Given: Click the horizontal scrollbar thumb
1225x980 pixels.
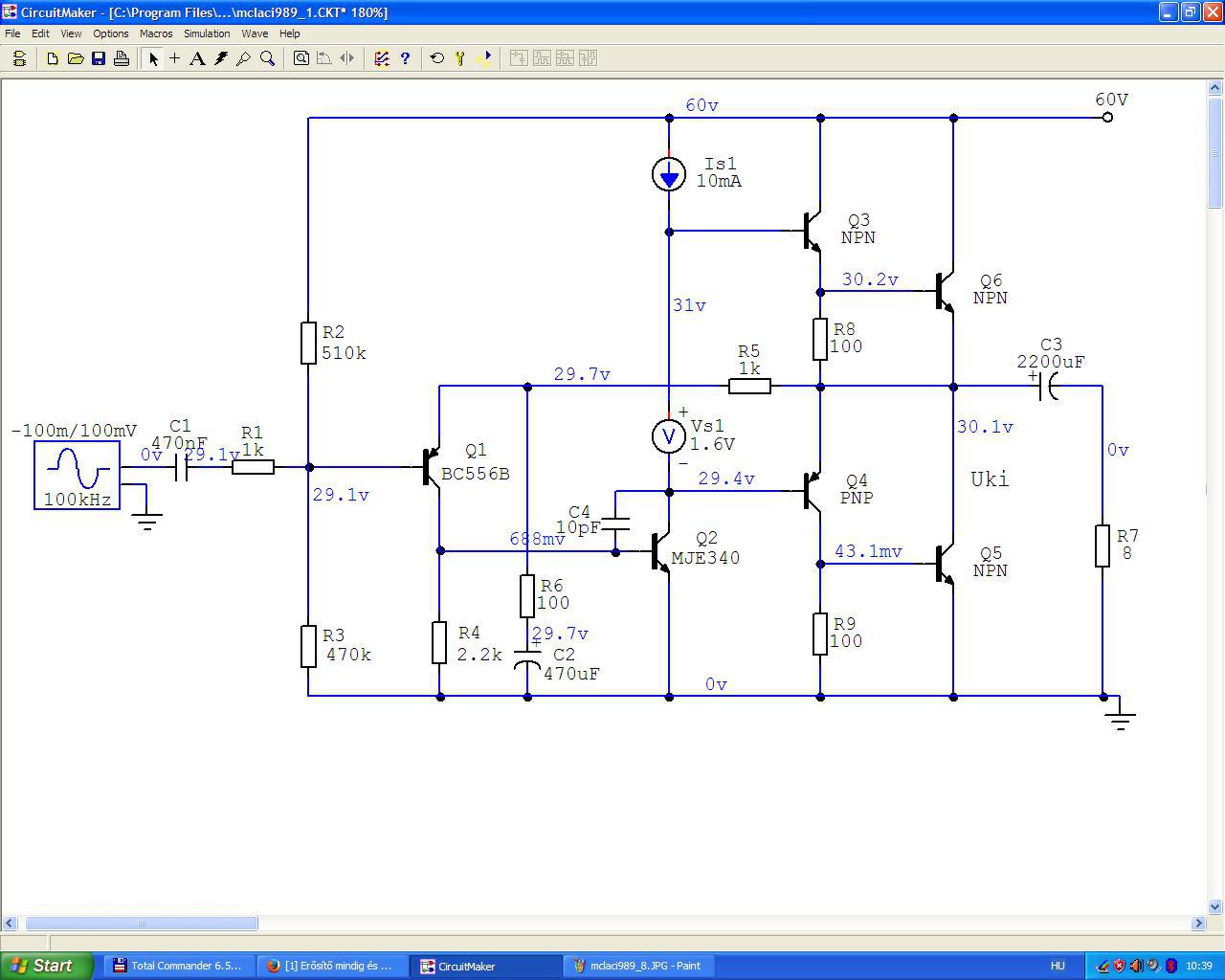Looking at the screenshot, I should coord(142,924).
